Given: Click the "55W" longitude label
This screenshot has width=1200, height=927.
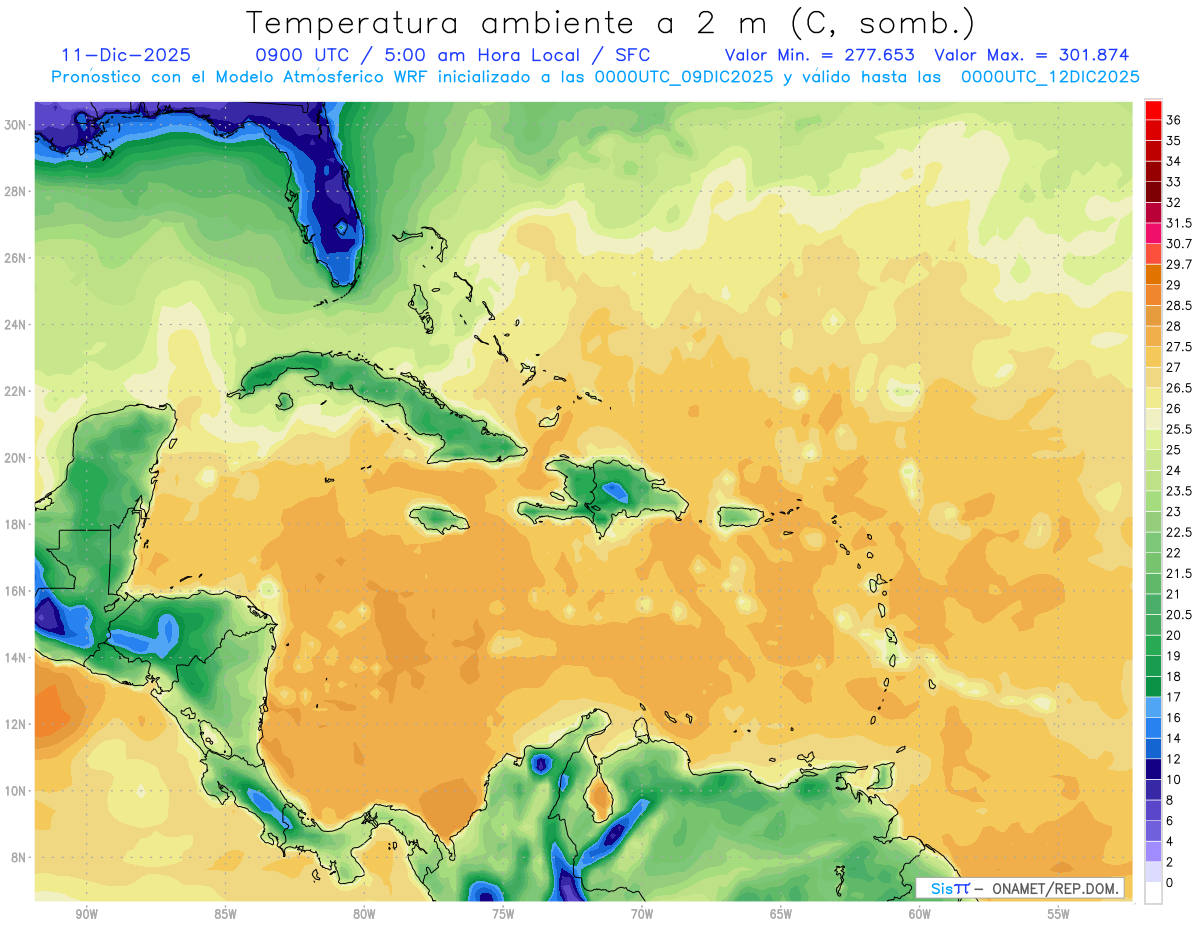Looking at the screenshot, I should [1059, 914].
